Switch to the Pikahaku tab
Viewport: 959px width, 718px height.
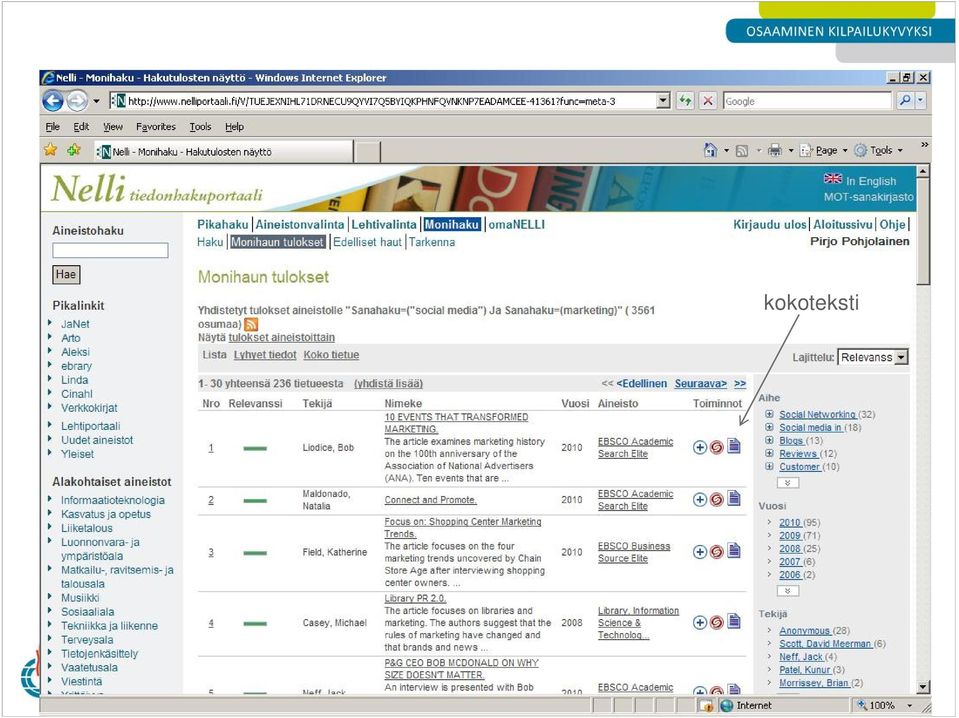(223, 224)
